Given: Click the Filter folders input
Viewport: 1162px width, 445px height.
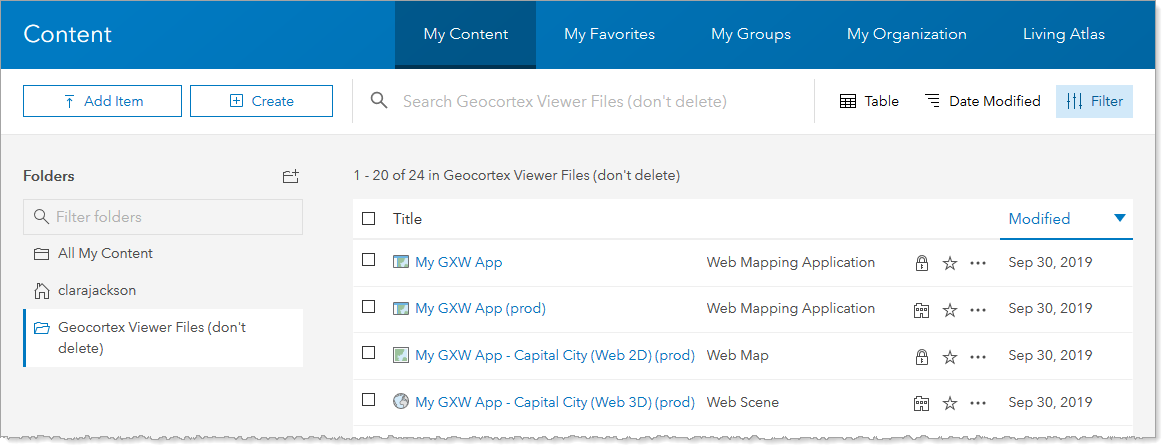Looking at the screenshot, I should [x=163, y=217].
